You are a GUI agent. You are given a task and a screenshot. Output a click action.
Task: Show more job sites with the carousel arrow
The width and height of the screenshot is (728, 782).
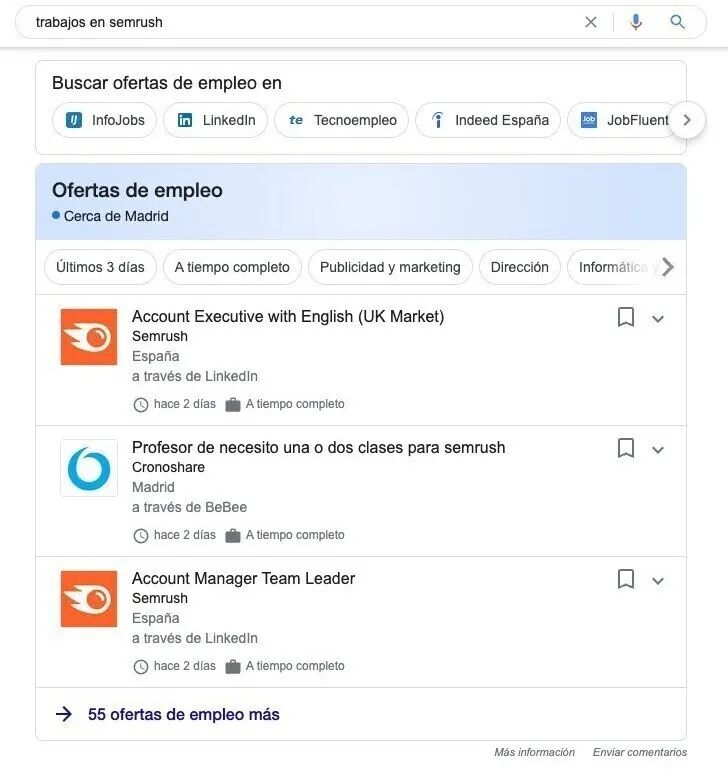tap(687, 120)
